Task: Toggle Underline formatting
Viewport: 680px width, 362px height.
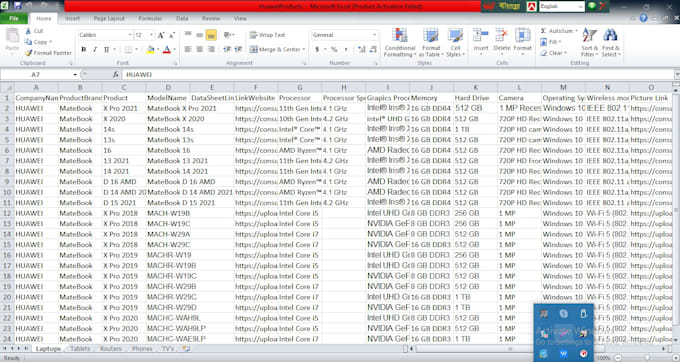Action: [x=106, y=50]
